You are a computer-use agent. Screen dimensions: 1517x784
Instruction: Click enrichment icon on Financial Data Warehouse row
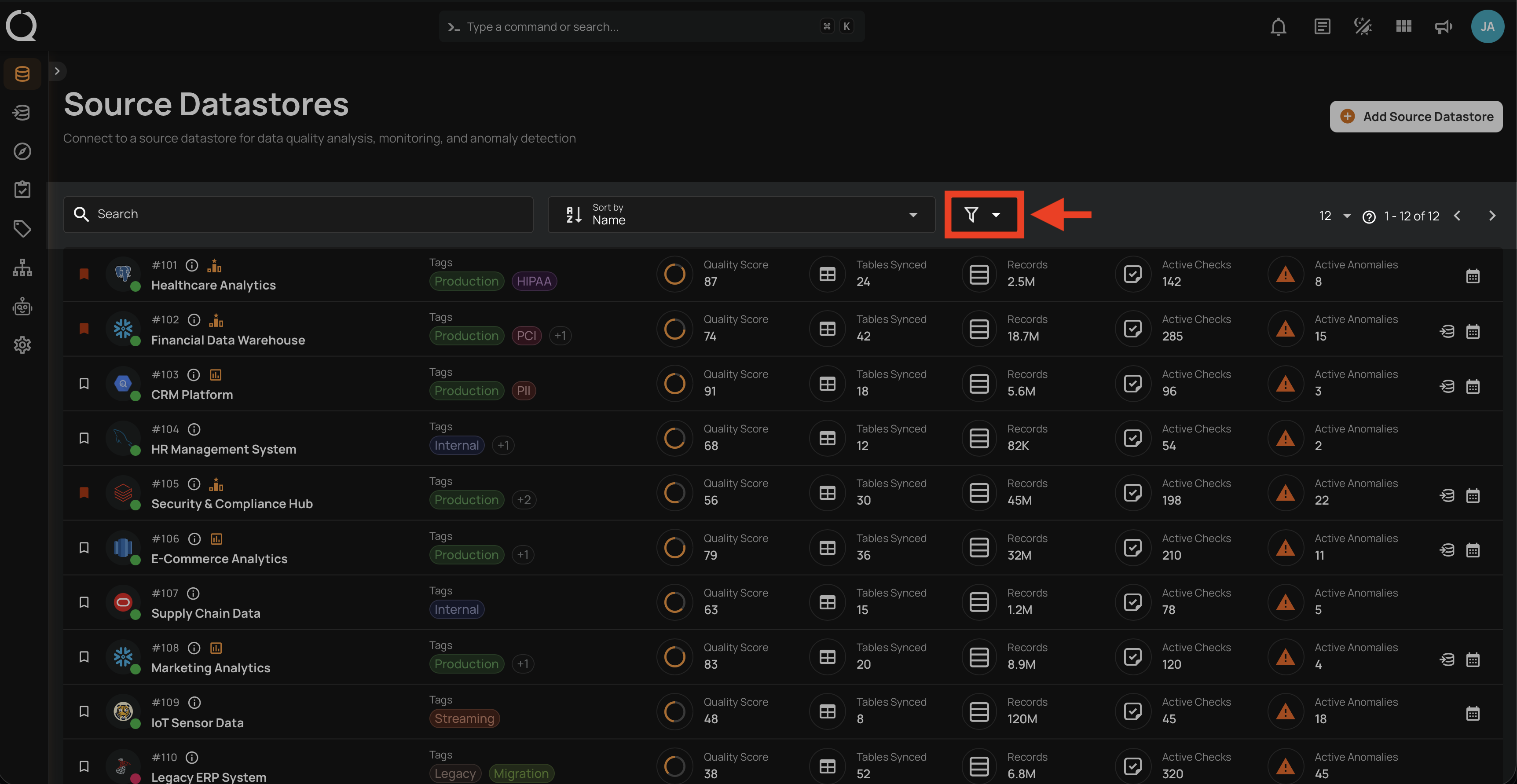point(1447,331)
